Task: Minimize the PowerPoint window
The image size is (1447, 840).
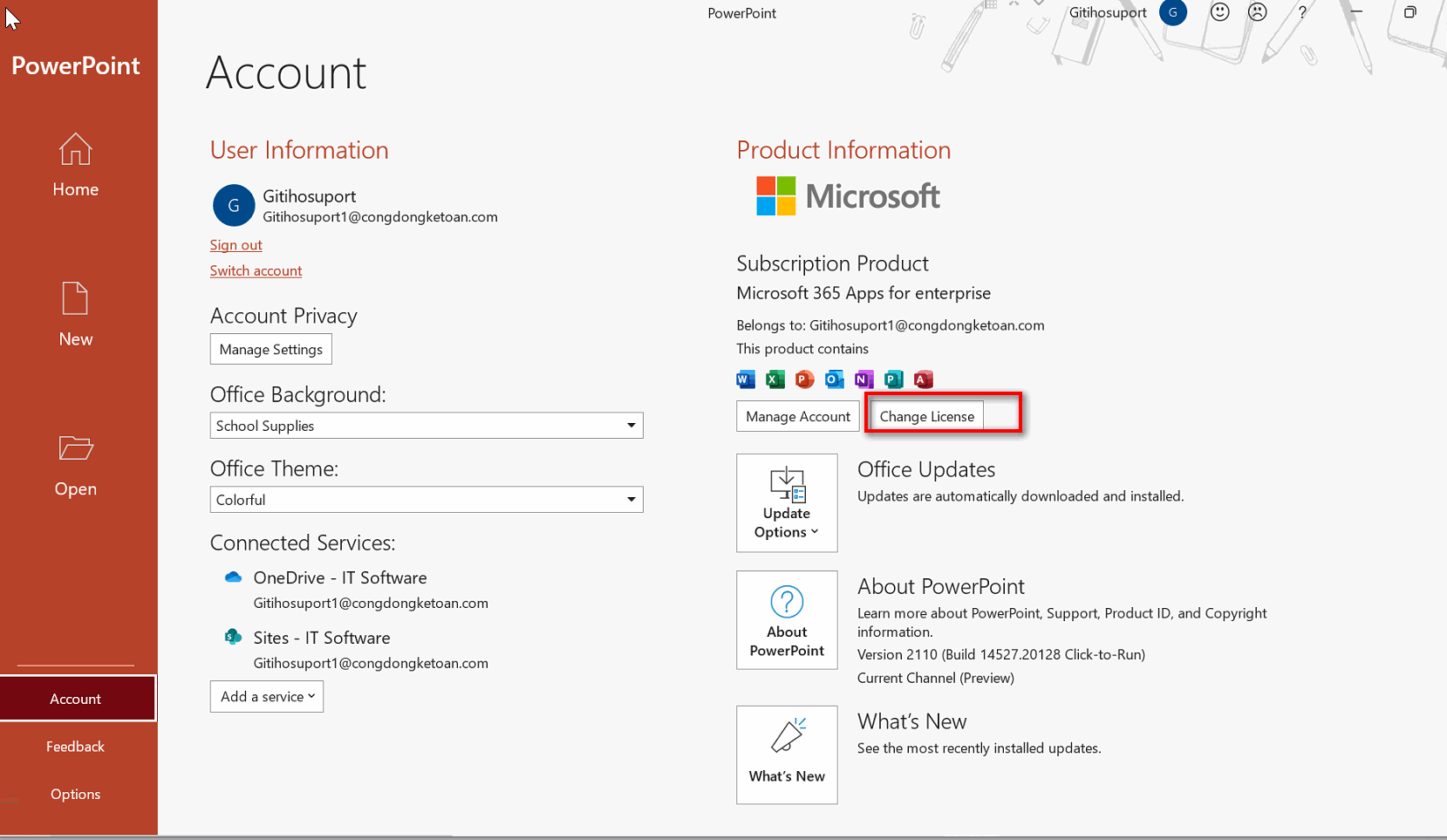Action: pos(1356,12)
